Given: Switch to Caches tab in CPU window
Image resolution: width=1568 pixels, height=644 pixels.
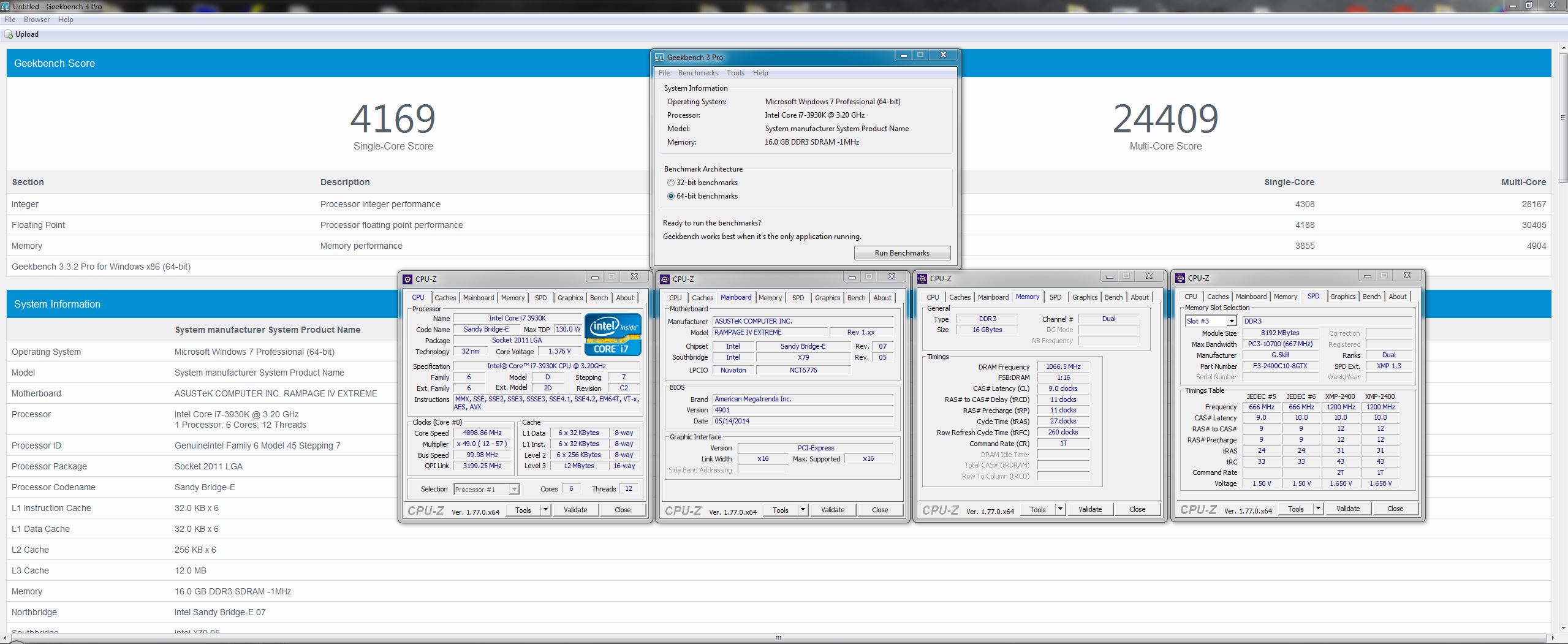Looking at the screenshot, I should pos(445,298).
